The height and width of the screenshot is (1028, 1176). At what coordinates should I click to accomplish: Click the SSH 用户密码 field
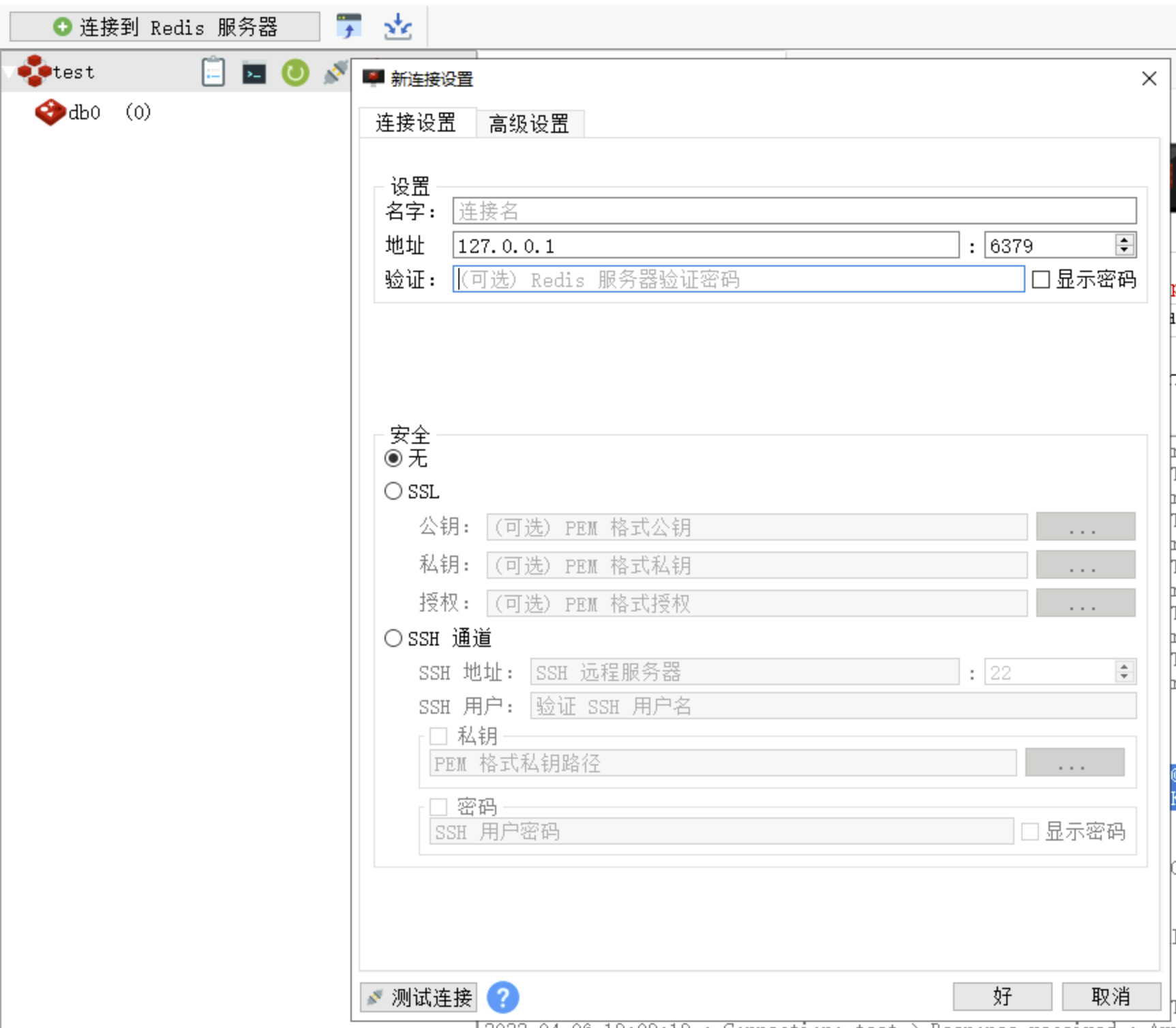(721, 832)
